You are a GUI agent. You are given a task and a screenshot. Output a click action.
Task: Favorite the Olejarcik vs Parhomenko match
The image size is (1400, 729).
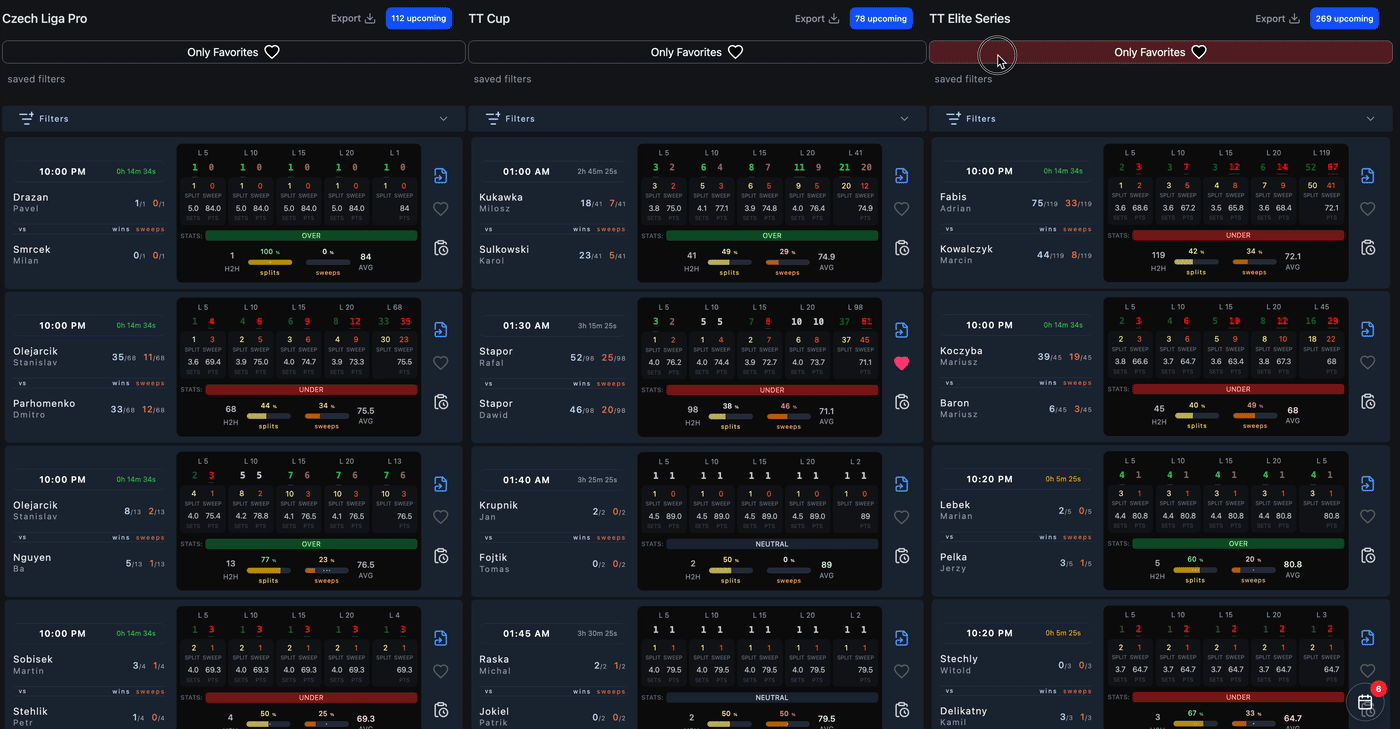click(441, 363)
